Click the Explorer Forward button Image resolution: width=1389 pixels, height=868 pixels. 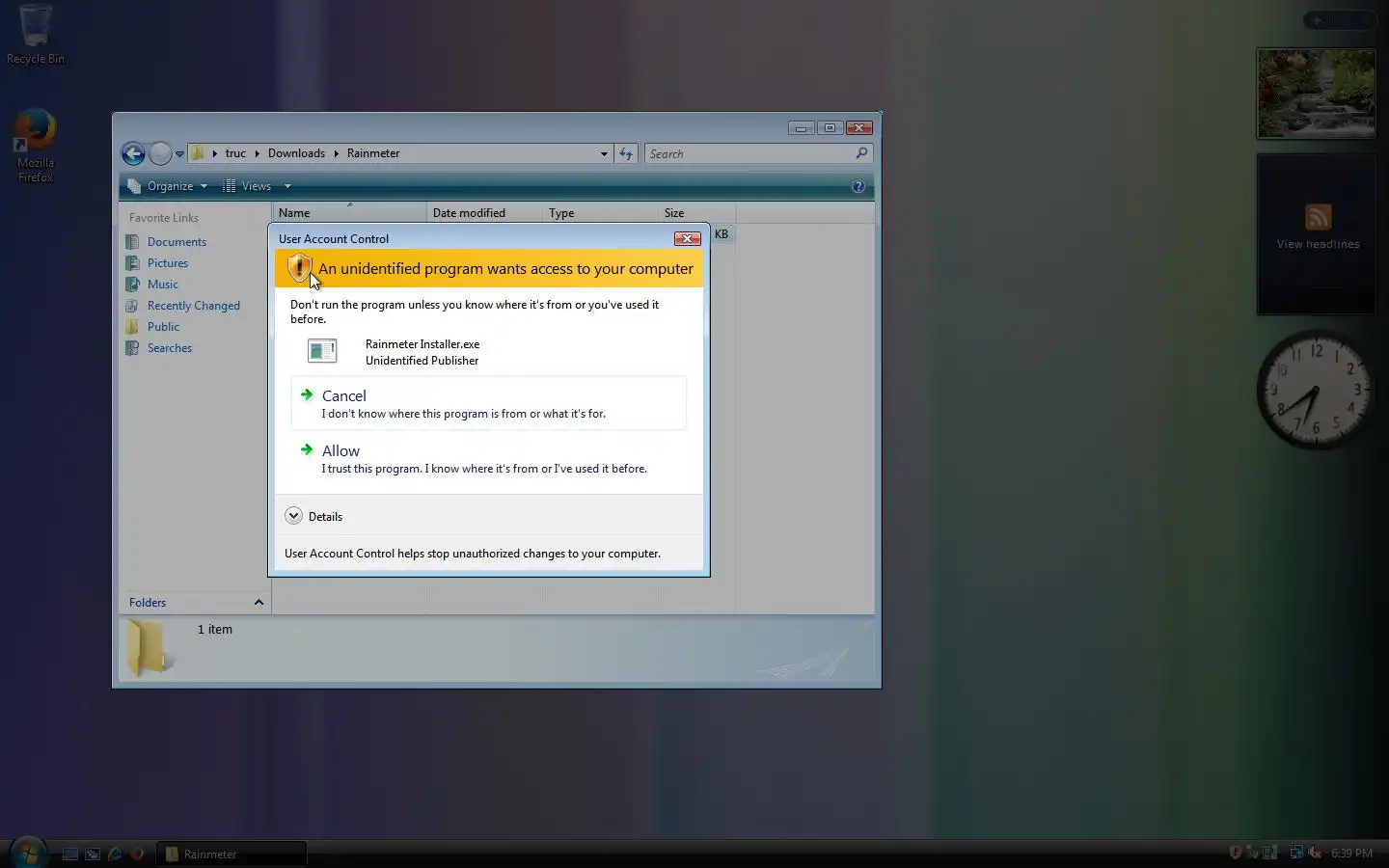click(160, 153)
